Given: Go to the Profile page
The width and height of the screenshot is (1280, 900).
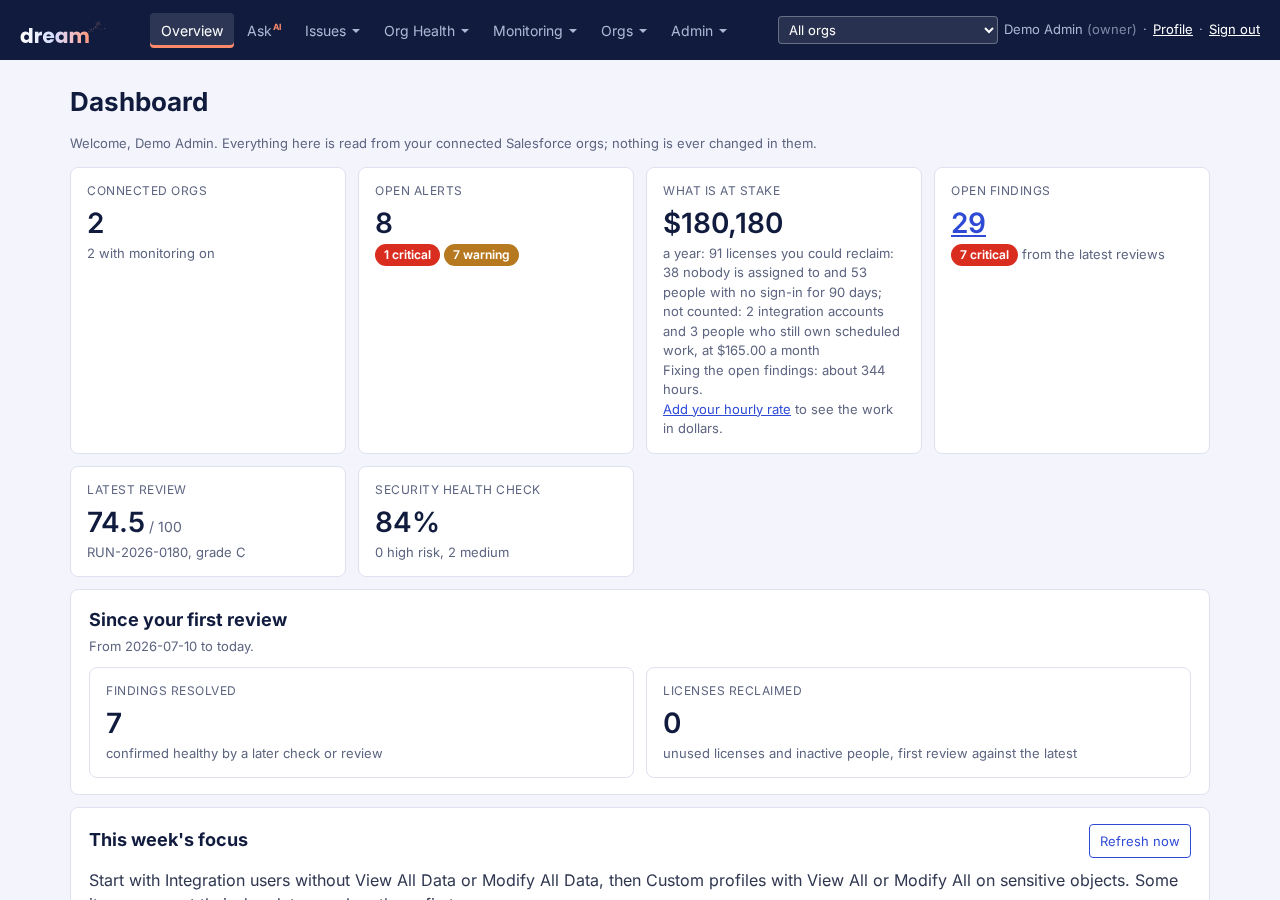Looking at the screenshot, I should pos(1173,29).
